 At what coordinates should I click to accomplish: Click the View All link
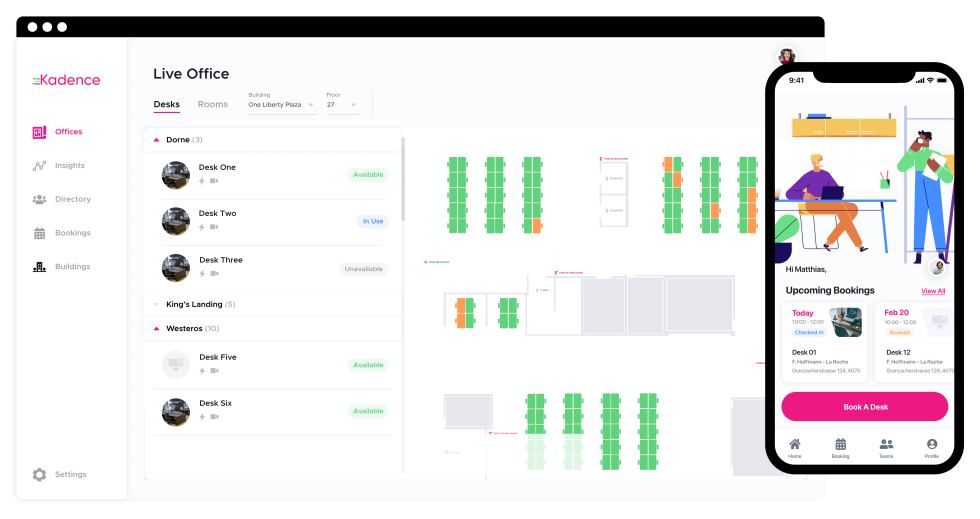point(933,291)
